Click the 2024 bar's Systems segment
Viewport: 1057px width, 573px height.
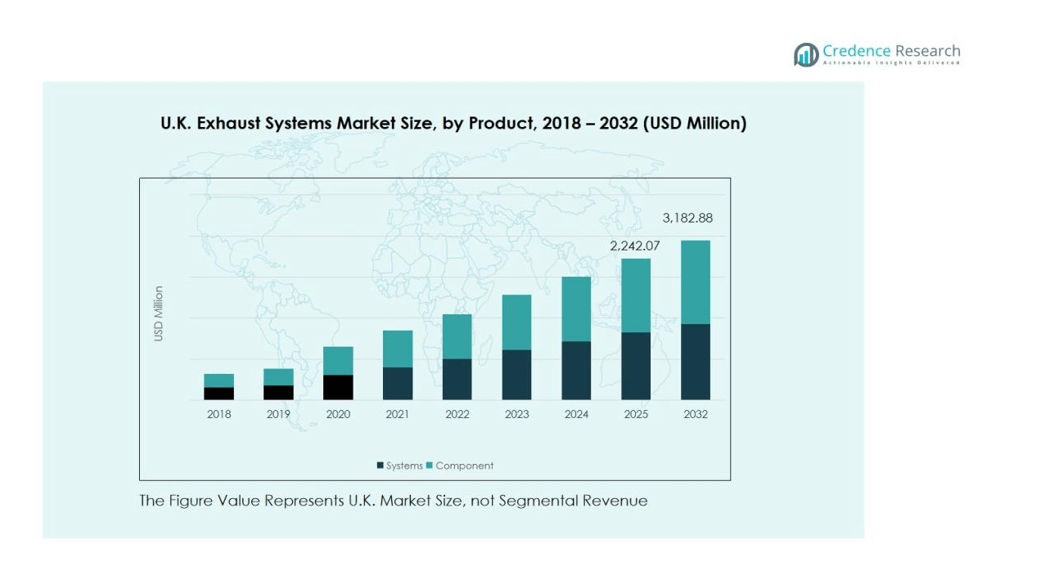click(576, 371)
